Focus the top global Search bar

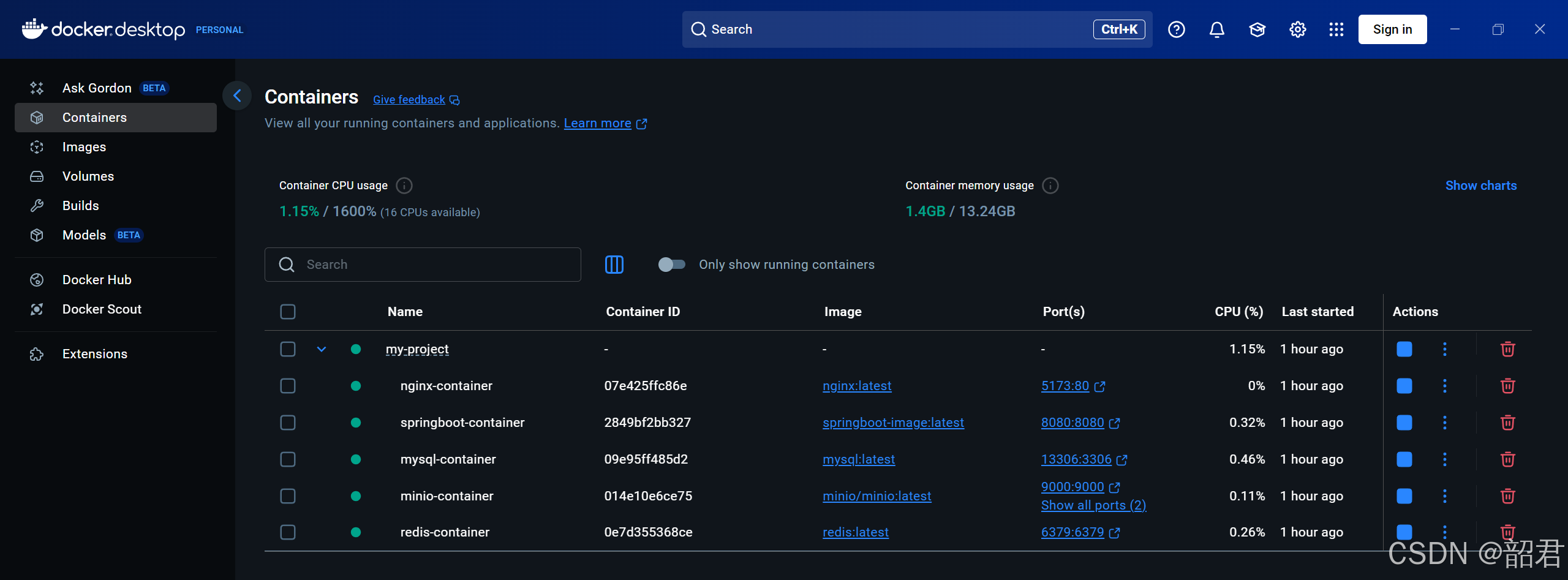[917, 29]
